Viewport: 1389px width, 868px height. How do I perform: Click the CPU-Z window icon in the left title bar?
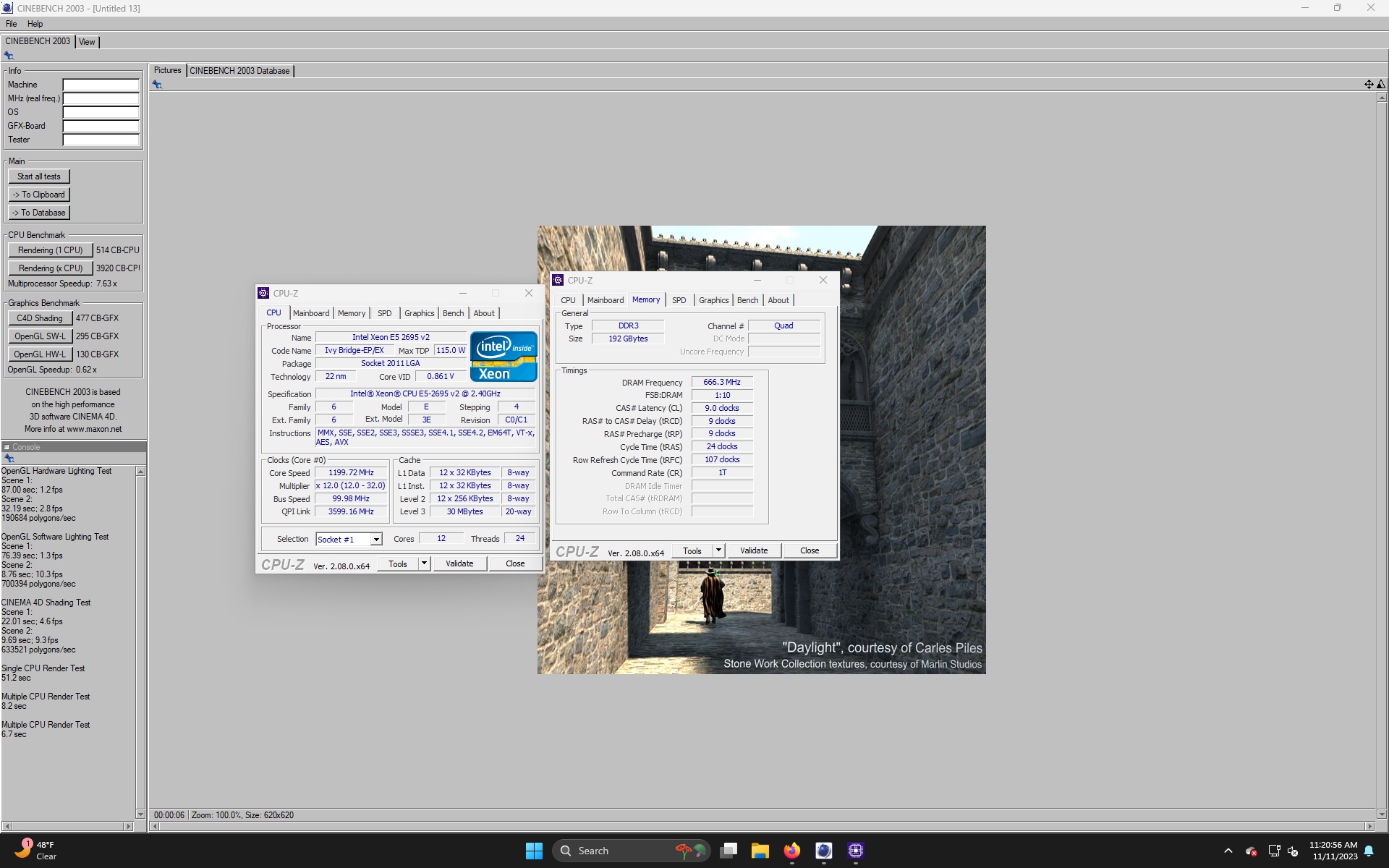click(x=263, y=293)
